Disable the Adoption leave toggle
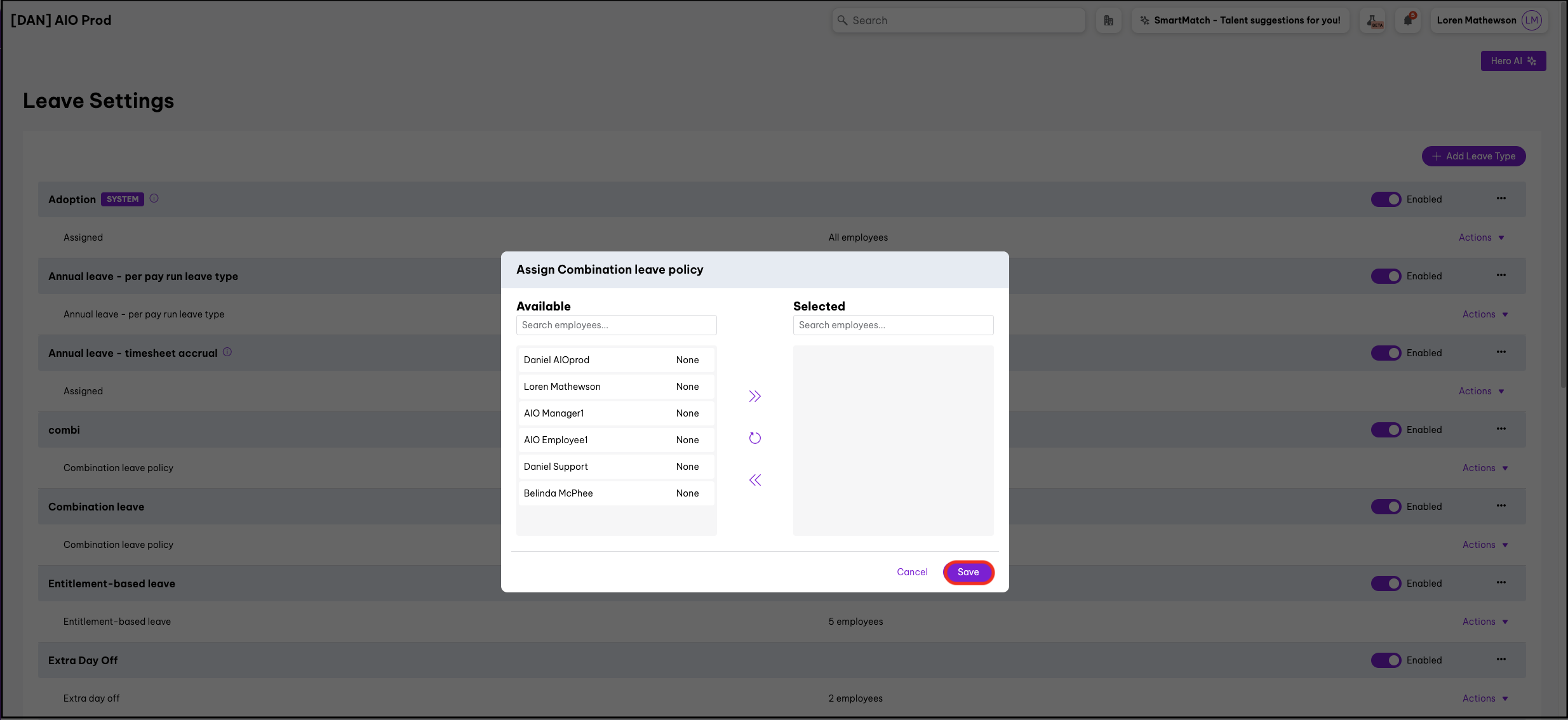The width and height of the screenshot is (1568, 720). (x=1386, y=199)
